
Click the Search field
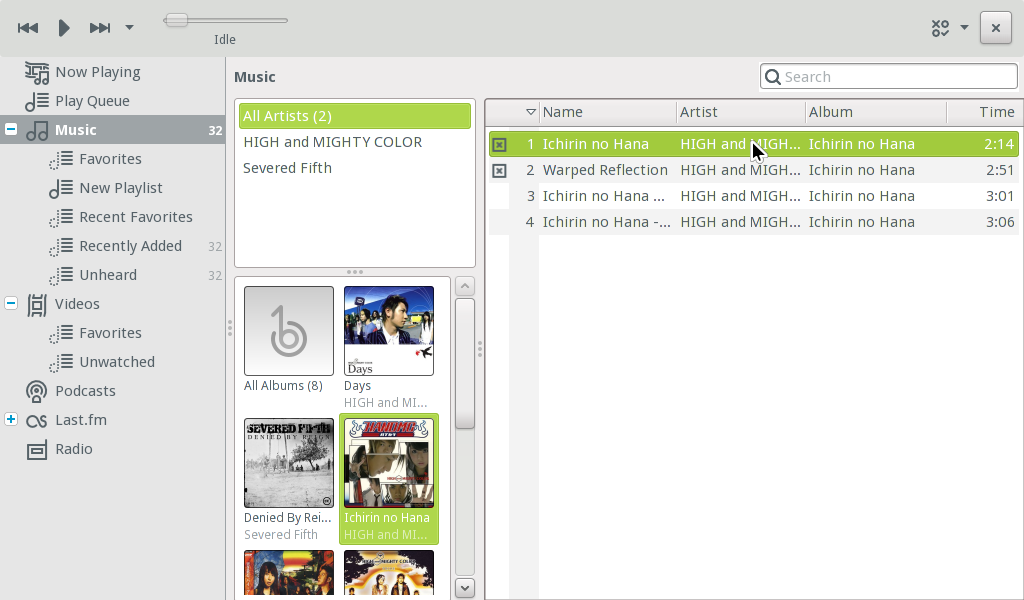tap(888, 76)
